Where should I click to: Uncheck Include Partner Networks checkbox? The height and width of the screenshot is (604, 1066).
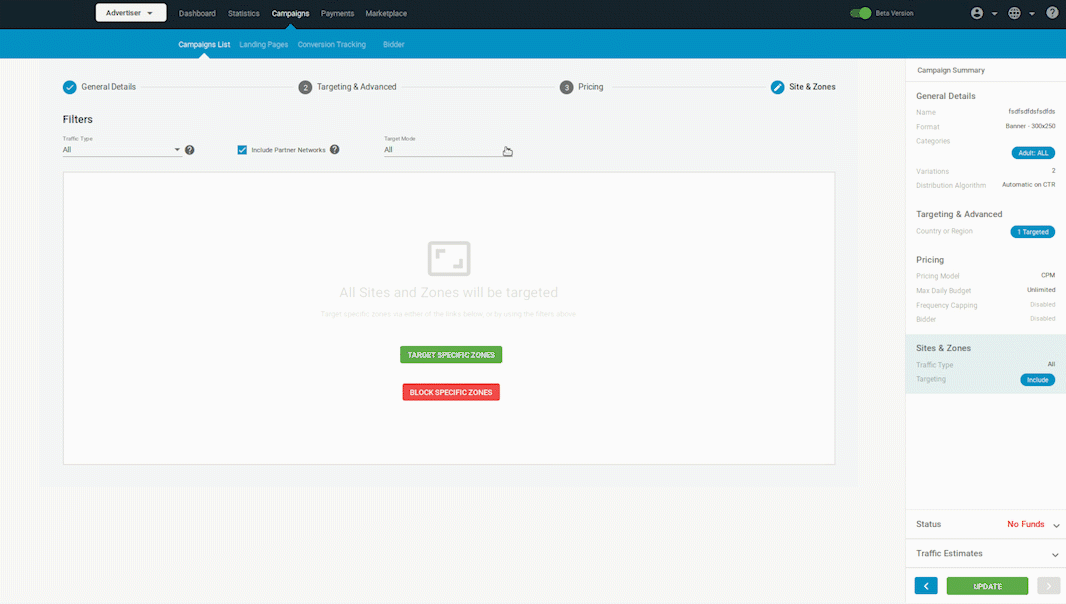pyautogui.click(x=242, y=150)
